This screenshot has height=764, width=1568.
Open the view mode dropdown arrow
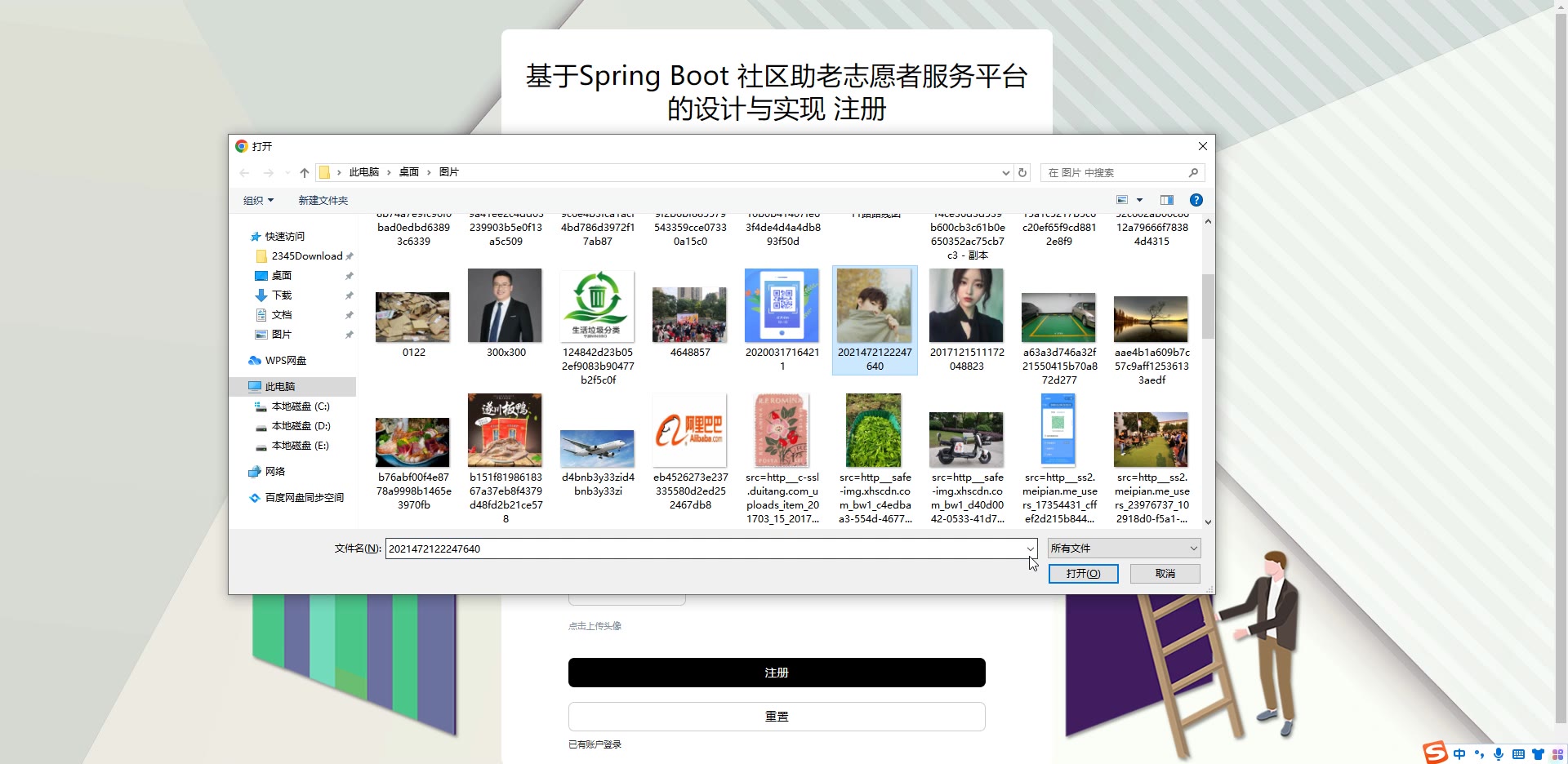pos(1139,200)
